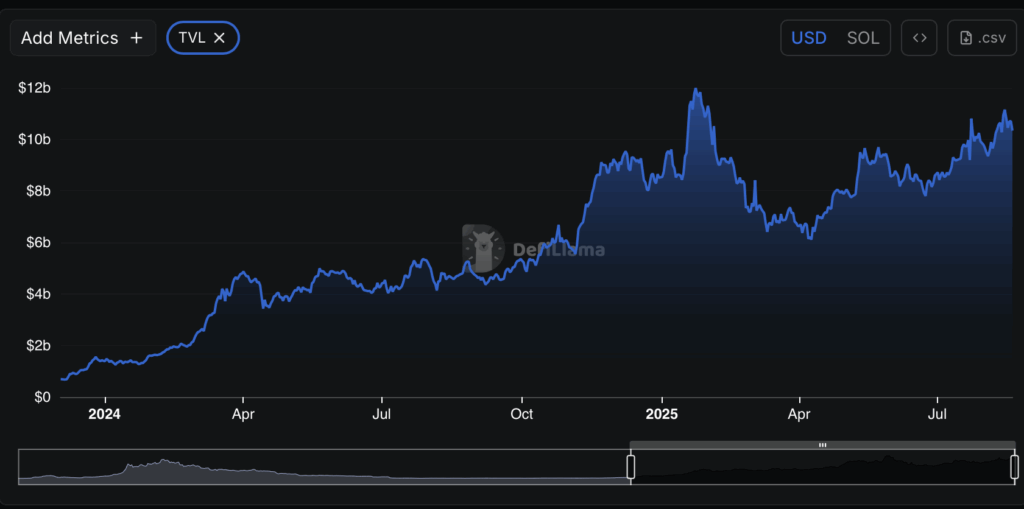Click the TVL metric chip
This screenshot has width=1024, height=509.
[203, 38]
